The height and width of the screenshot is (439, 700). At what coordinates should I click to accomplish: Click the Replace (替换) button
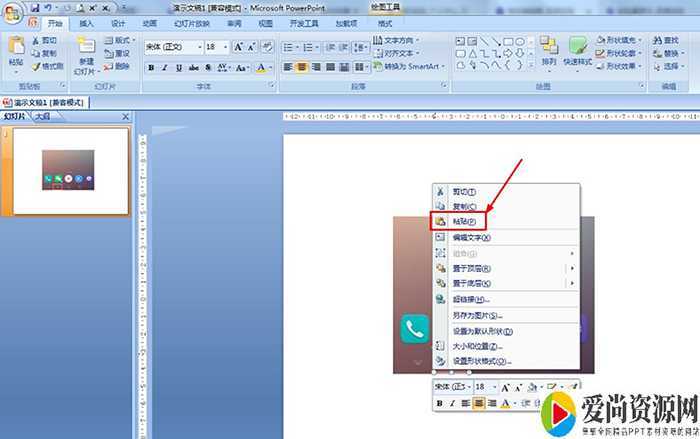669,53
